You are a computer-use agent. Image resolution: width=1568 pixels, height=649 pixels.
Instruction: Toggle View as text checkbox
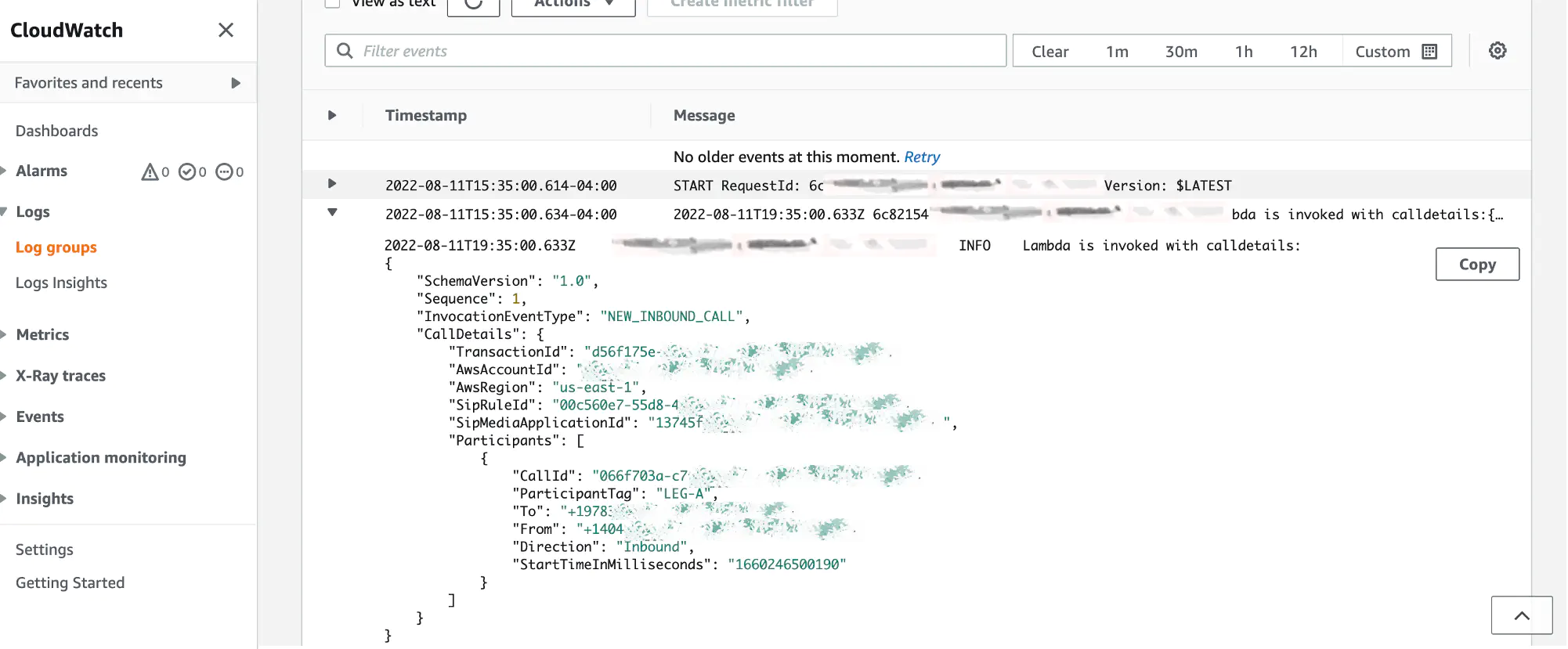[x=332, y=3]
